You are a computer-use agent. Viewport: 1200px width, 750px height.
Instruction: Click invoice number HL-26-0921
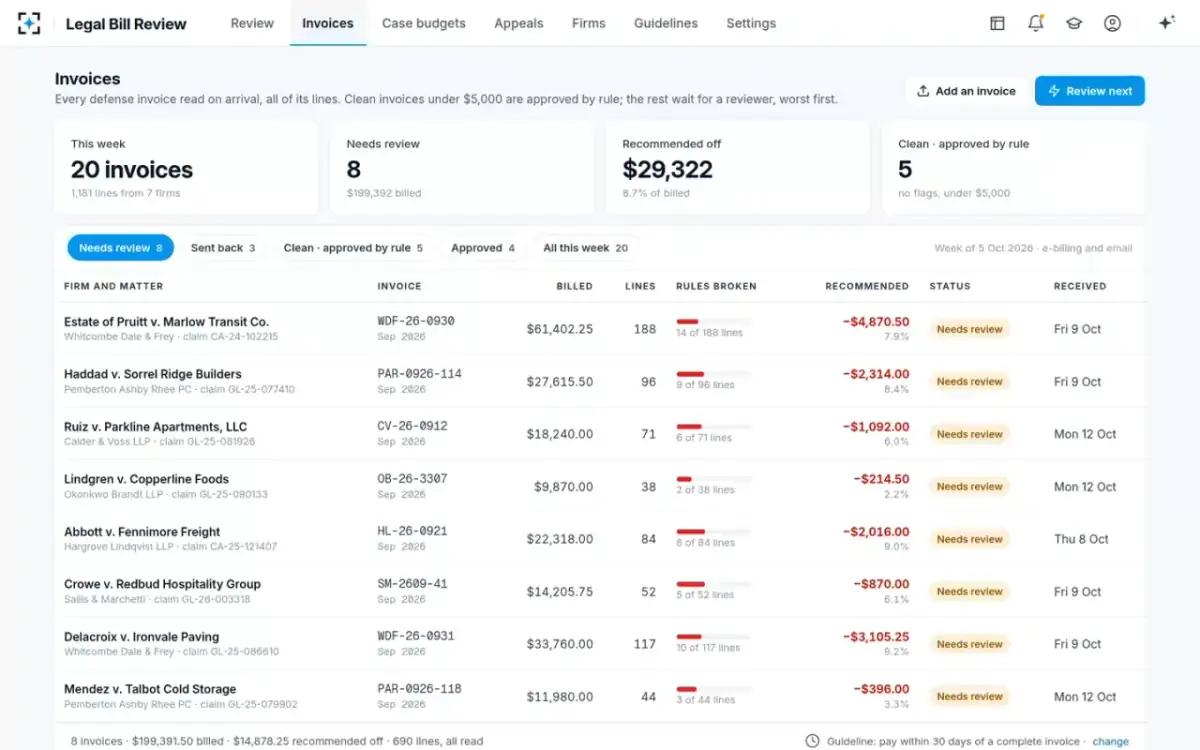point(412,531)
